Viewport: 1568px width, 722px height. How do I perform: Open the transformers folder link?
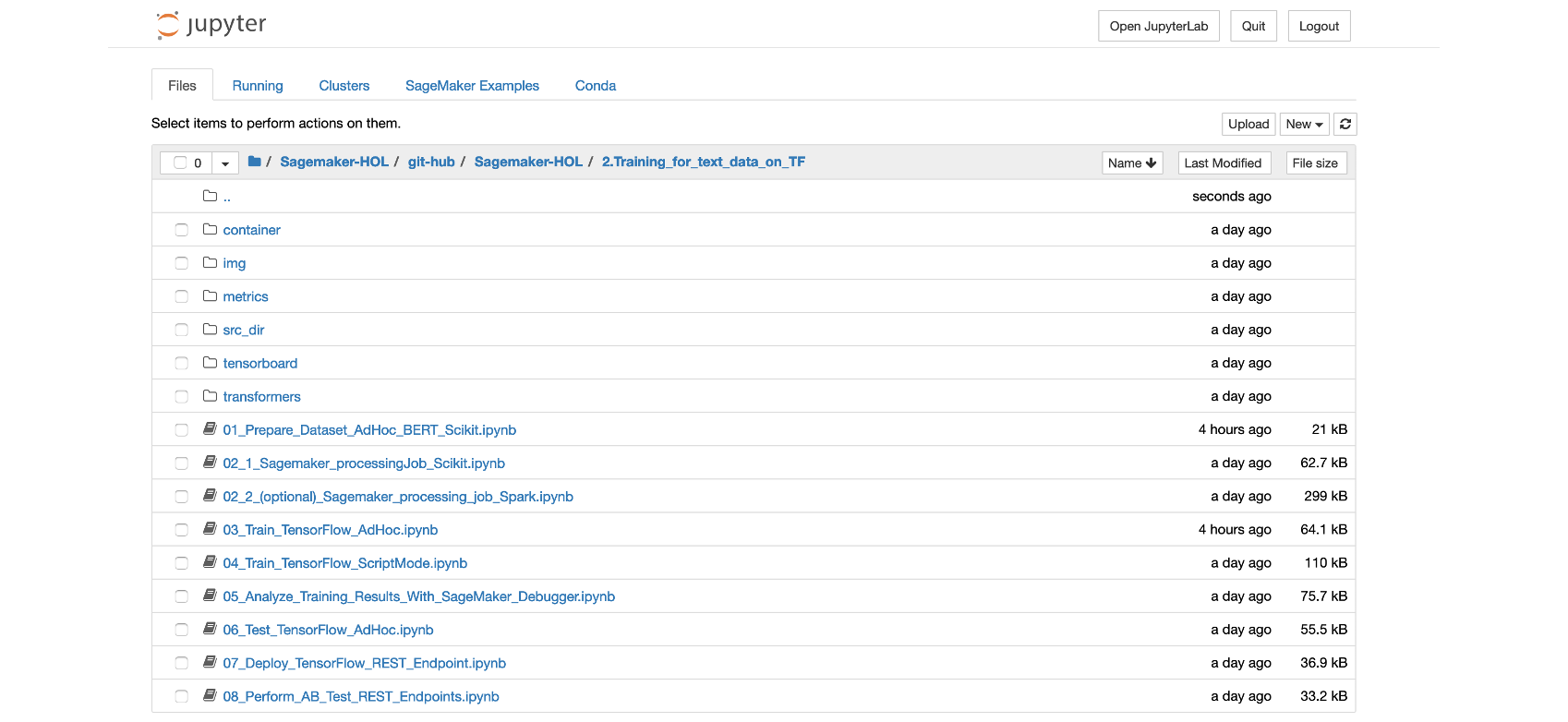261,396
